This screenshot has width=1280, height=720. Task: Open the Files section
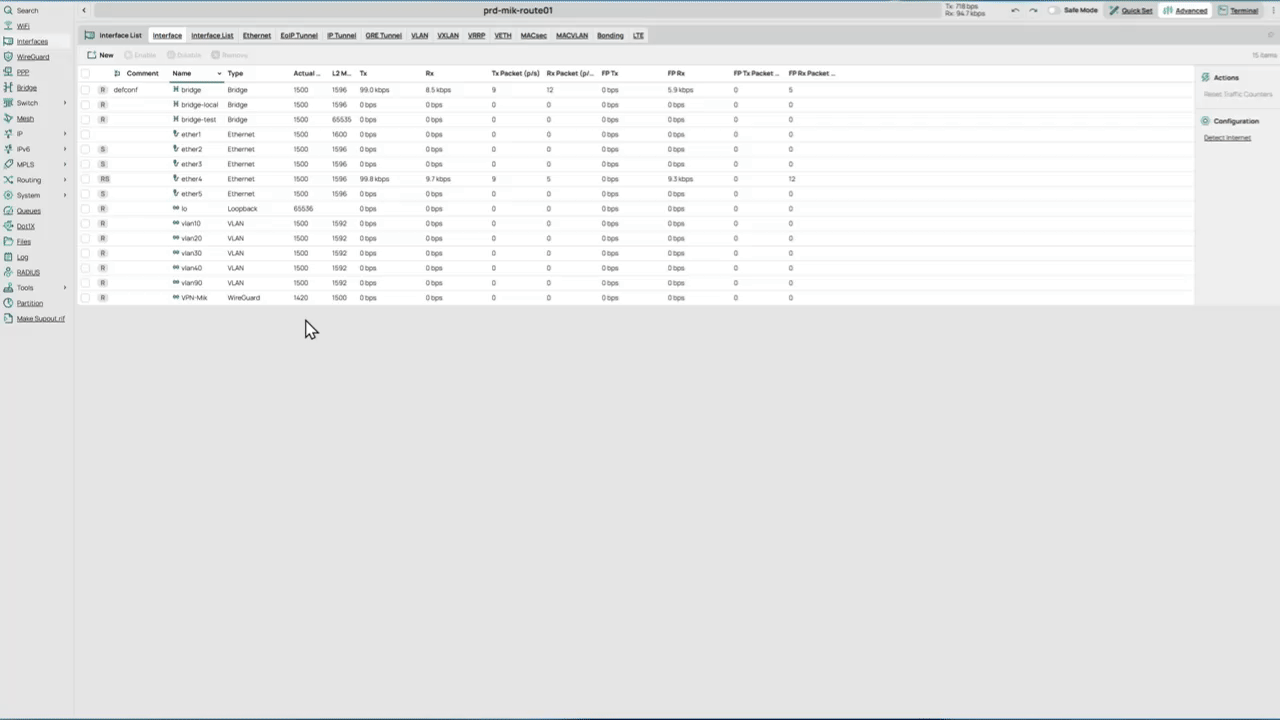point(23,242)
